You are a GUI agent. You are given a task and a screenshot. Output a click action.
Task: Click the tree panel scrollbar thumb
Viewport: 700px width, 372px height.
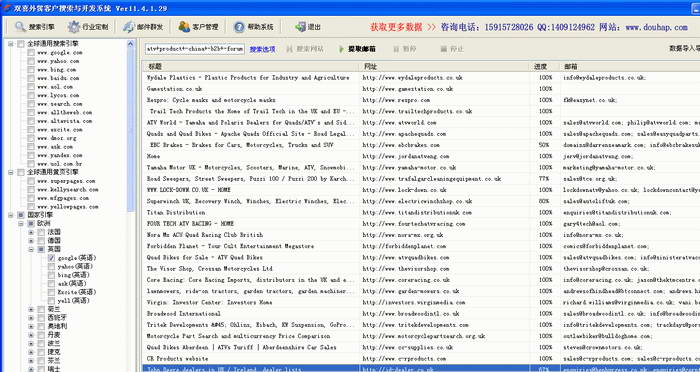(131, 130)
